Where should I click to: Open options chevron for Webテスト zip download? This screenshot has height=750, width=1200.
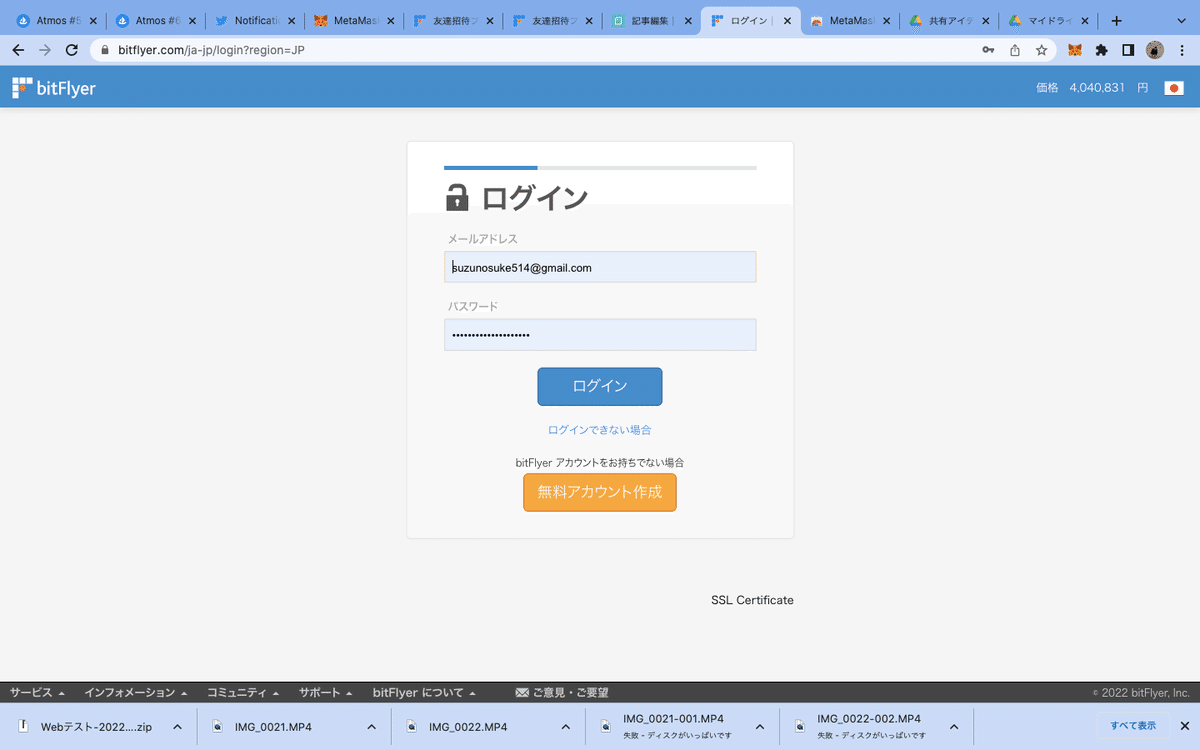177,727
